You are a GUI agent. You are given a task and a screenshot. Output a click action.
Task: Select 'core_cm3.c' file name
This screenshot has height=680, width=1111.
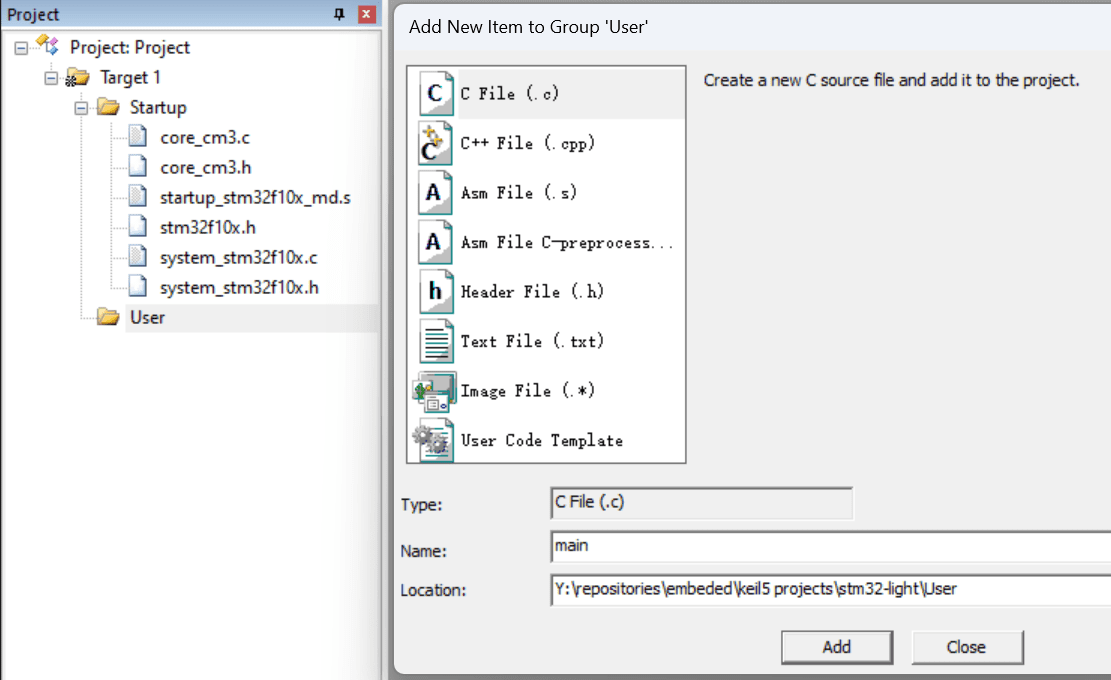click(x=205, y=137)
